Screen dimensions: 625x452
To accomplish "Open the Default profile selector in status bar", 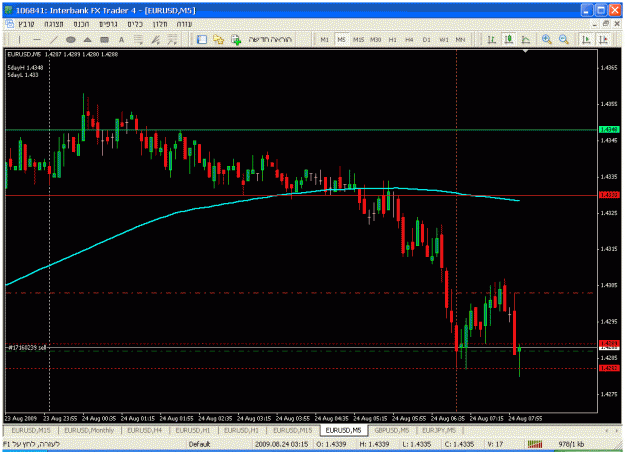I will click(199, 444).
